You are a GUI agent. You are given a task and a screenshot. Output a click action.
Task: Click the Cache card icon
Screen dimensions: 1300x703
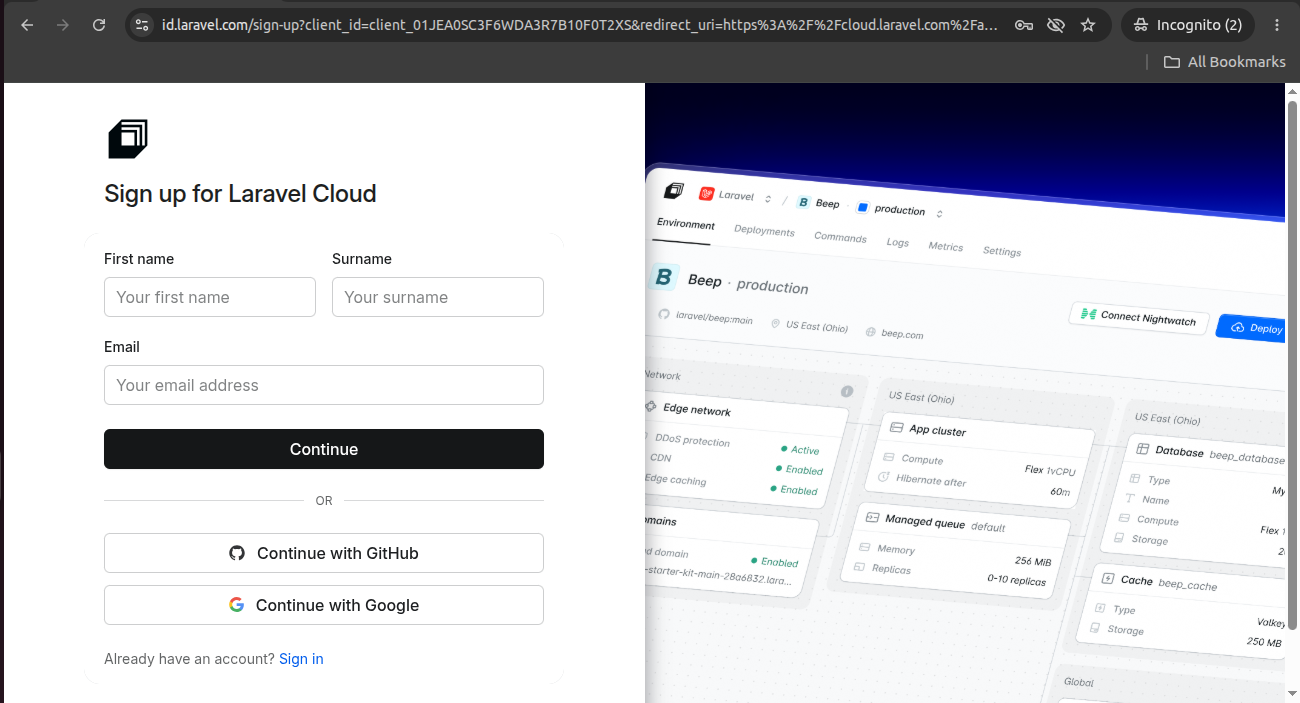coord(1108,578)
